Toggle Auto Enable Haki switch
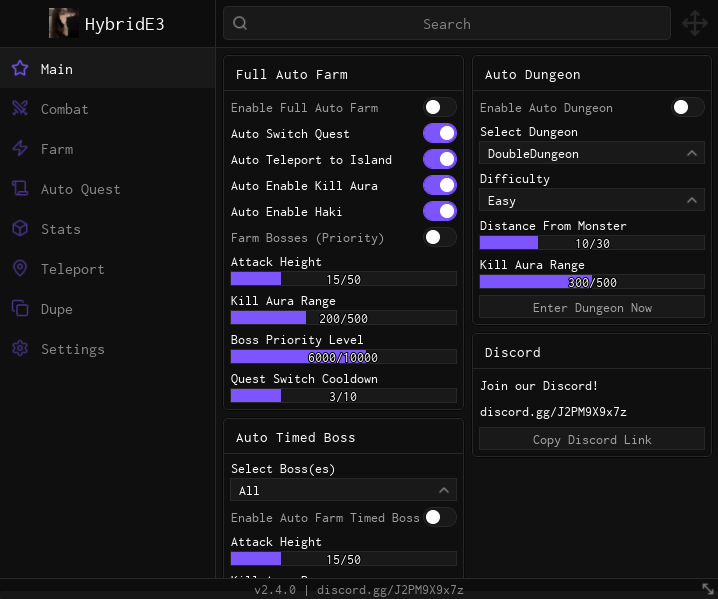The width and height of the screenshot is (718, 599). point(440,212)
